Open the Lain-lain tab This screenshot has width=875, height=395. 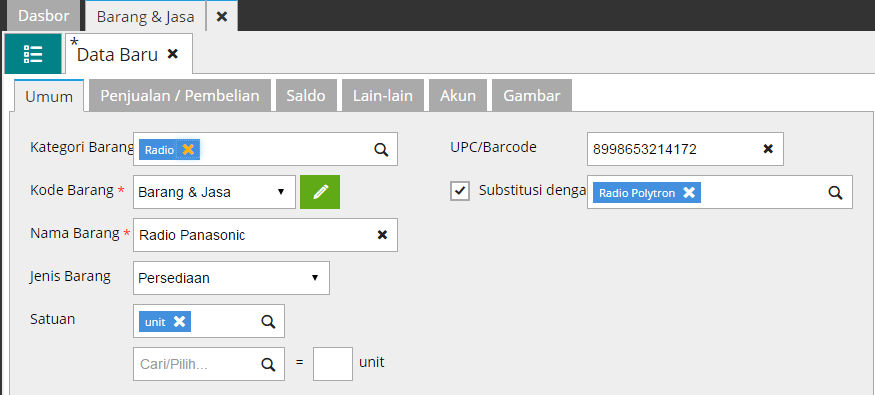tap(383, 95)
